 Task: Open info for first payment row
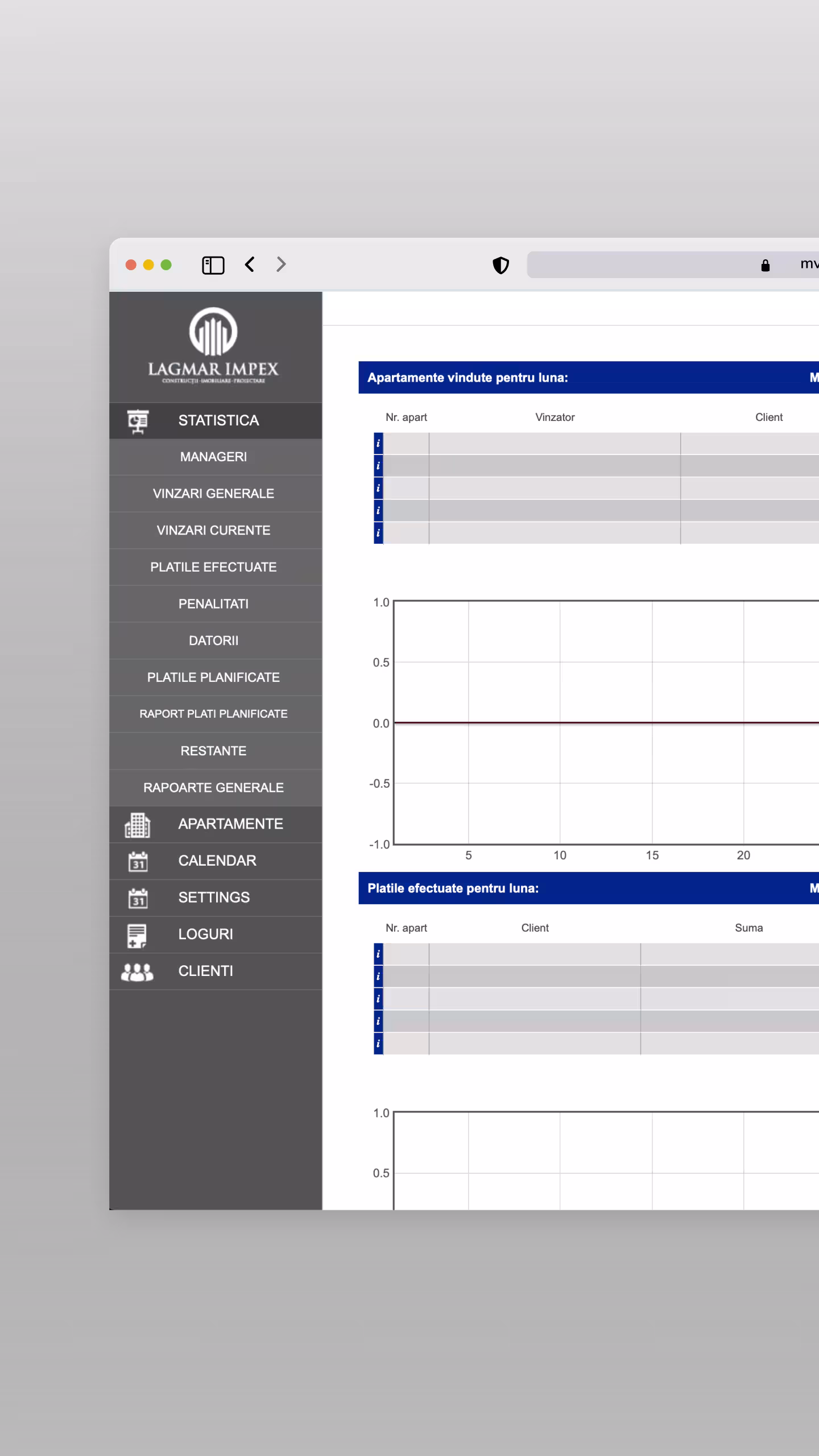(x=378, y=954)
